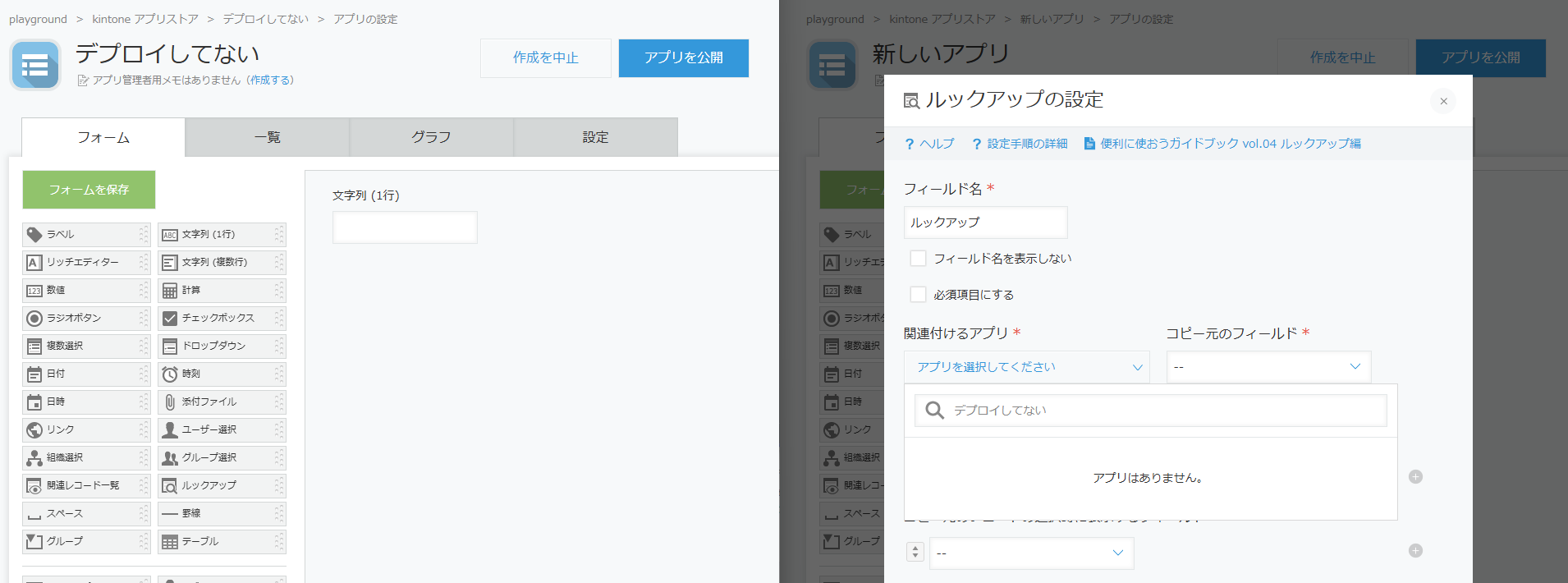Click the フィールド名 input containing ルックアップ
Viewport: 1568px width, 583px height.
click(x=986, y=223)
